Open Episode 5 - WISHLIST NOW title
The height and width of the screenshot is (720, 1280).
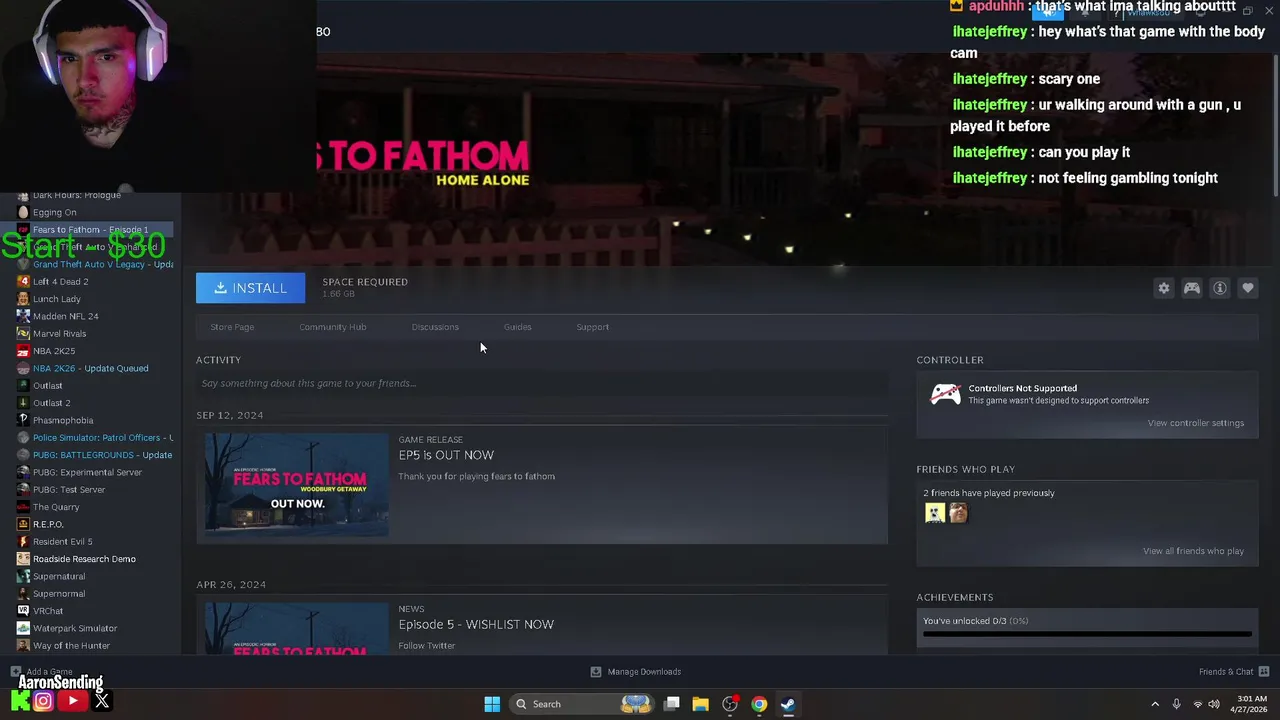coord(476,624)
